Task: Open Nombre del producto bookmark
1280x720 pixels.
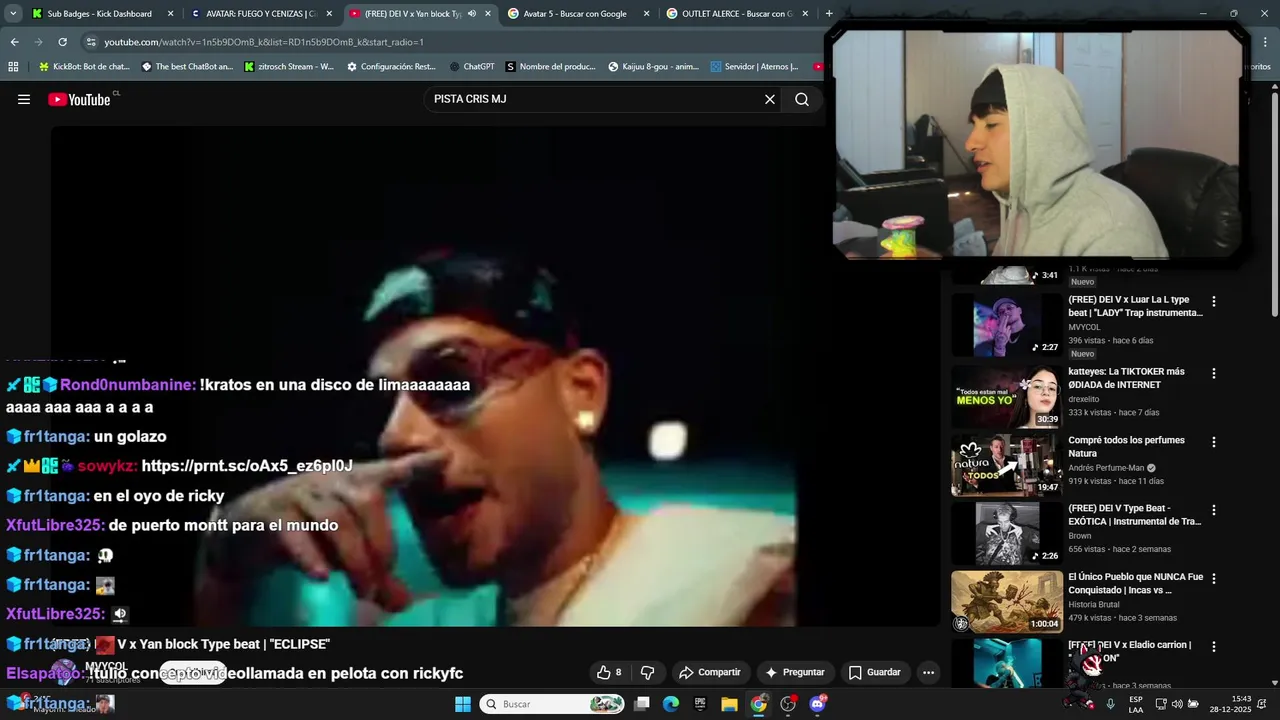Action: click(551, 67)
